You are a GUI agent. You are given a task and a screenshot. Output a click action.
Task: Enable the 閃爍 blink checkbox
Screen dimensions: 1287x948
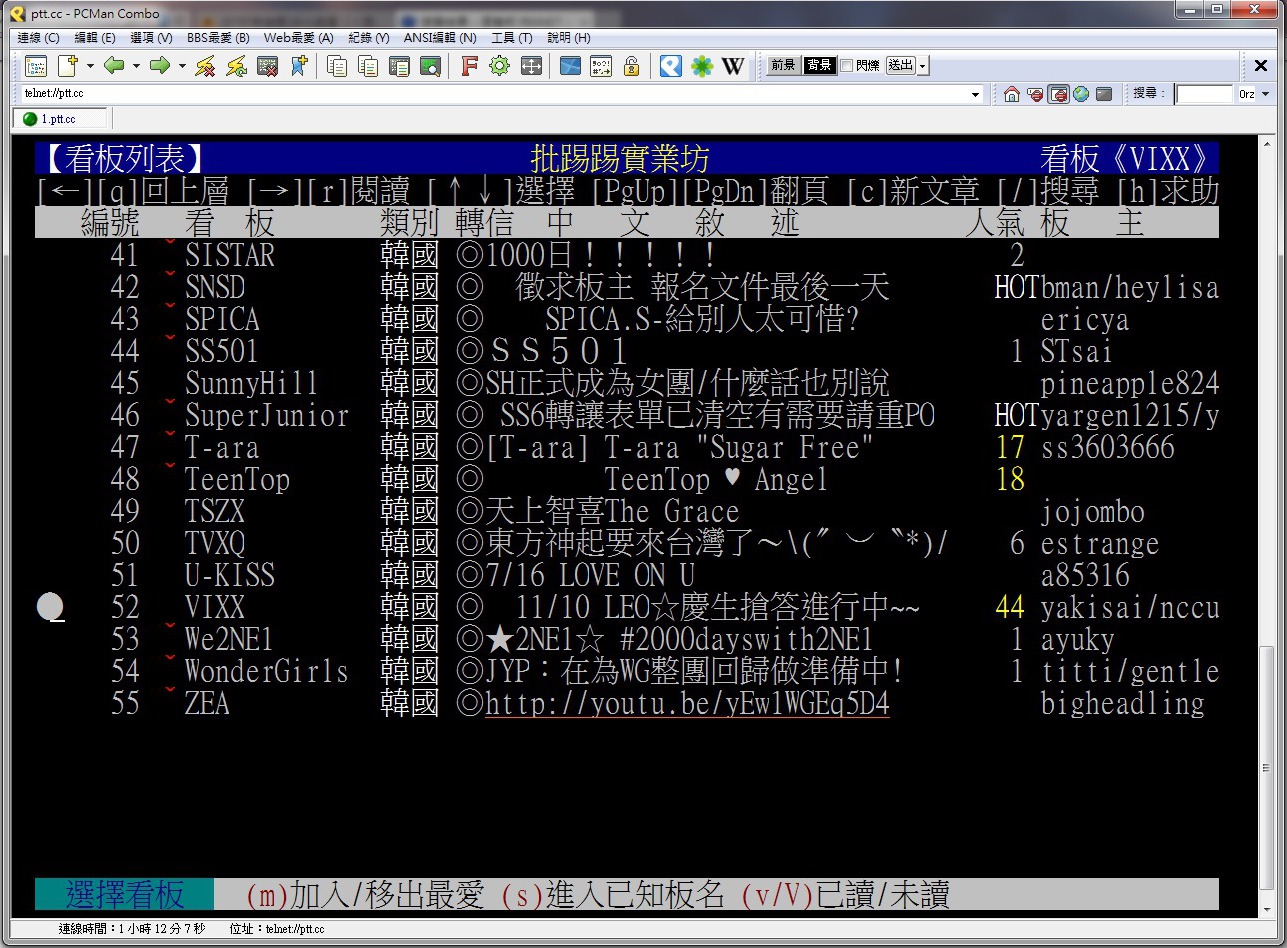(x=846, y=66)
